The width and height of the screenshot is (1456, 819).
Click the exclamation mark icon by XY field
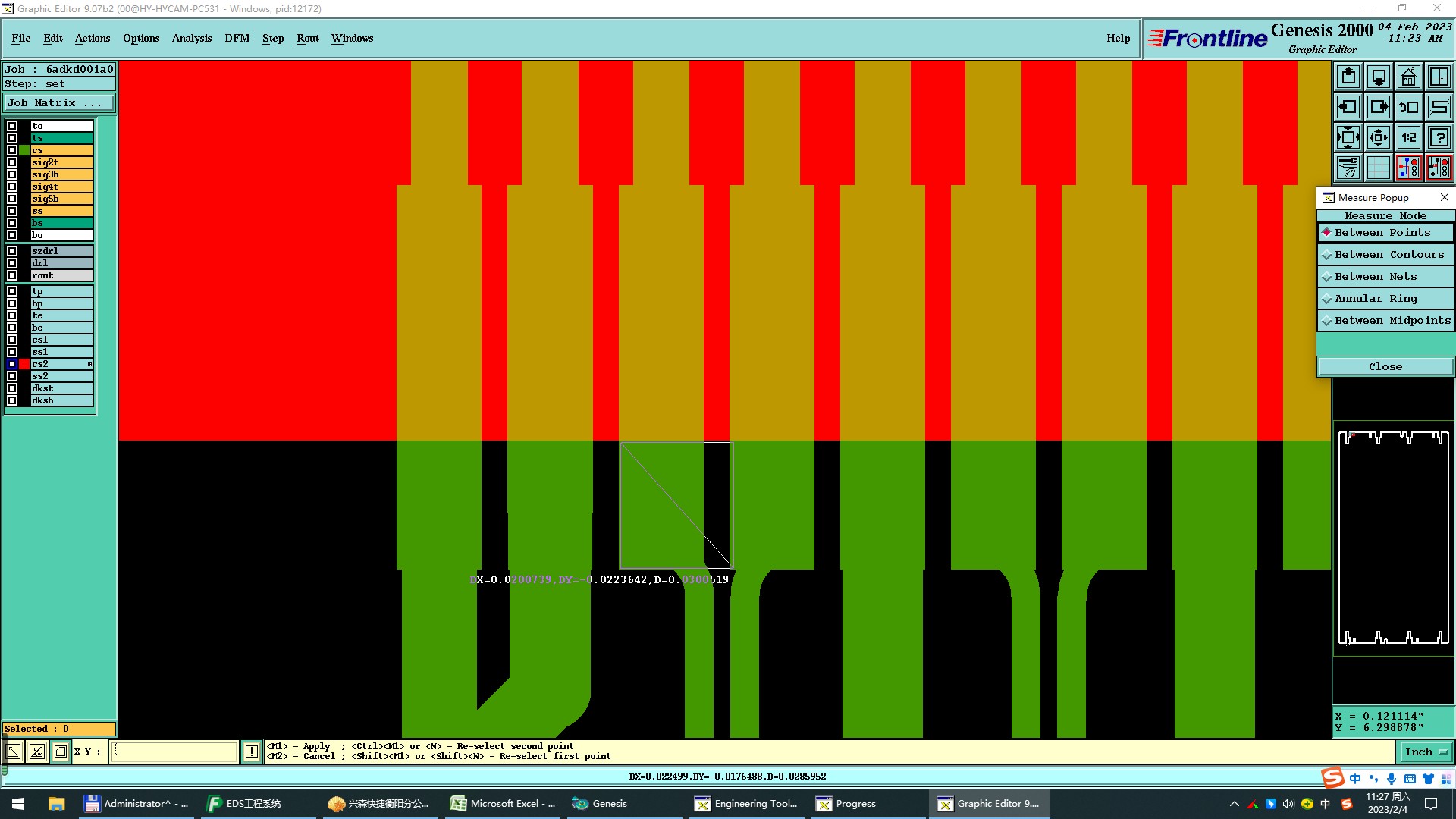252,752
